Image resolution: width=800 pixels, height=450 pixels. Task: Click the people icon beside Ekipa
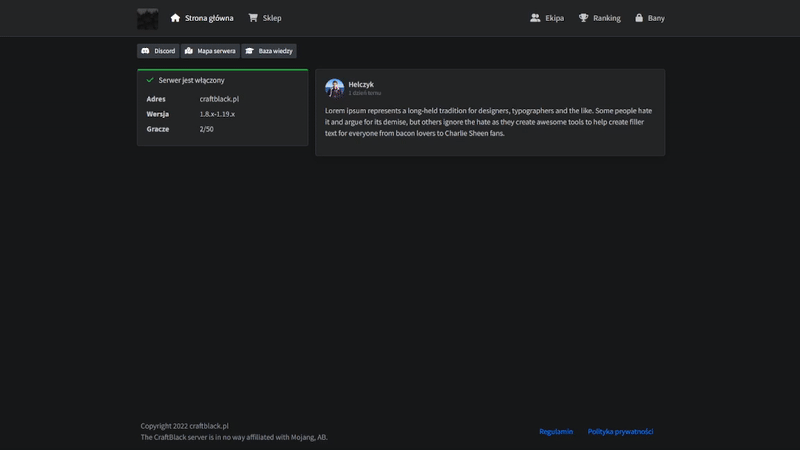point(535,18)
